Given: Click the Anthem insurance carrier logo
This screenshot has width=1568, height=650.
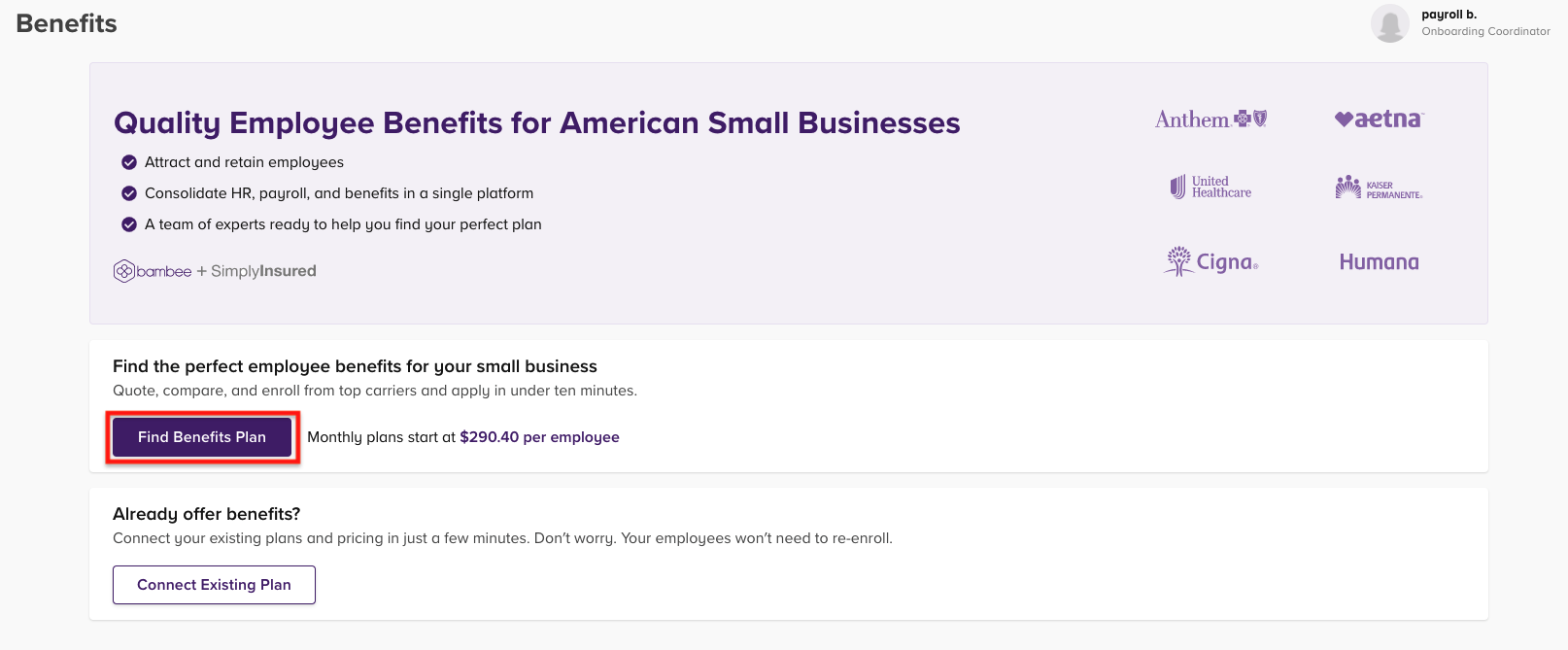Looking at the screenshot, I should [1210, 119].
